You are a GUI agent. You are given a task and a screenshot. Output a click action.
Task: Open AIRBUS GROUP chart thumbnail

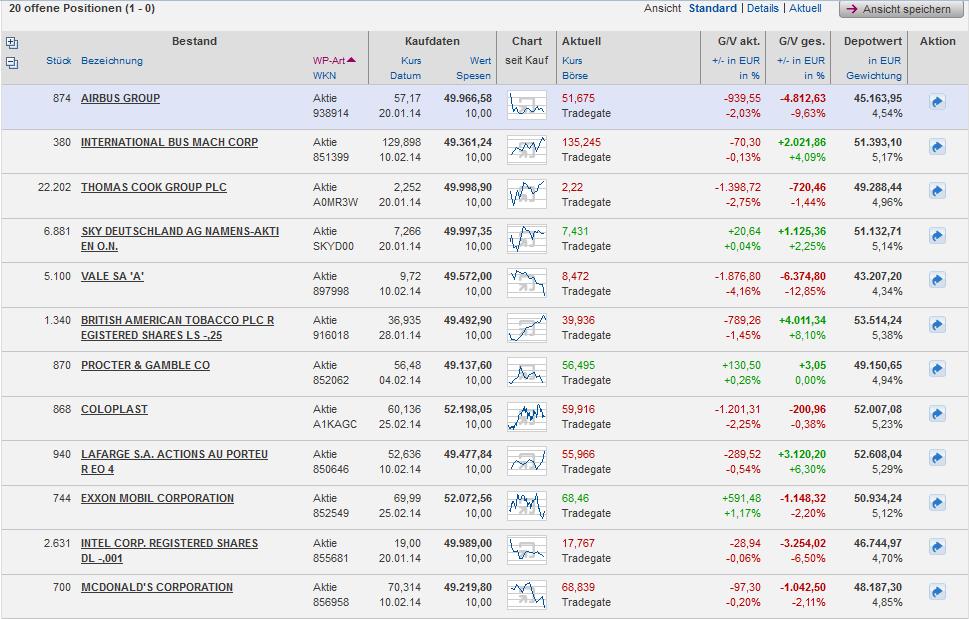tap(527, 105)
